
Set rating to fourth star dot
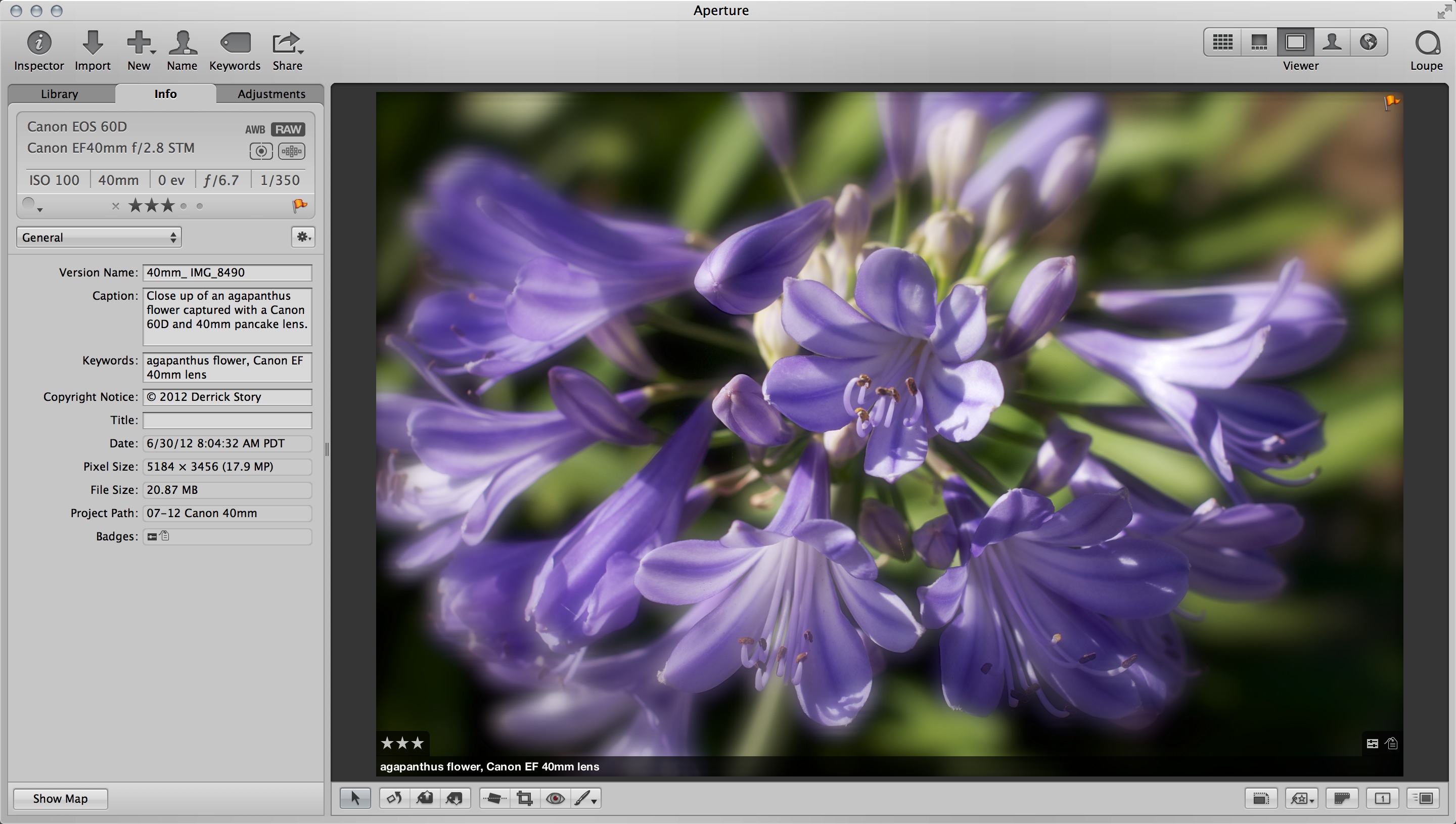[184, 206]
